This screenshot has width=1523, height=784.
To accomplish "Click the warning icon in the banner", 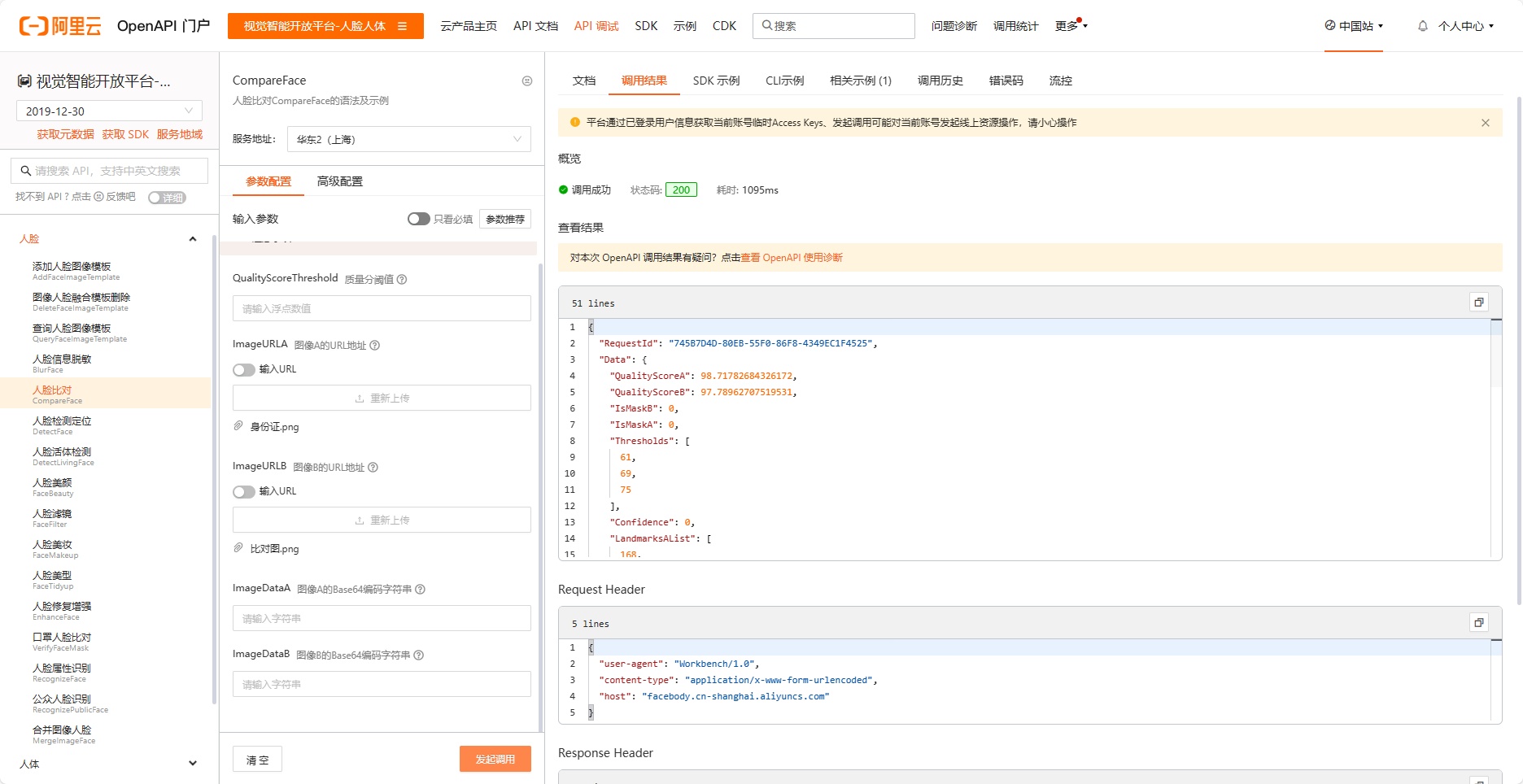I will 575,122.
